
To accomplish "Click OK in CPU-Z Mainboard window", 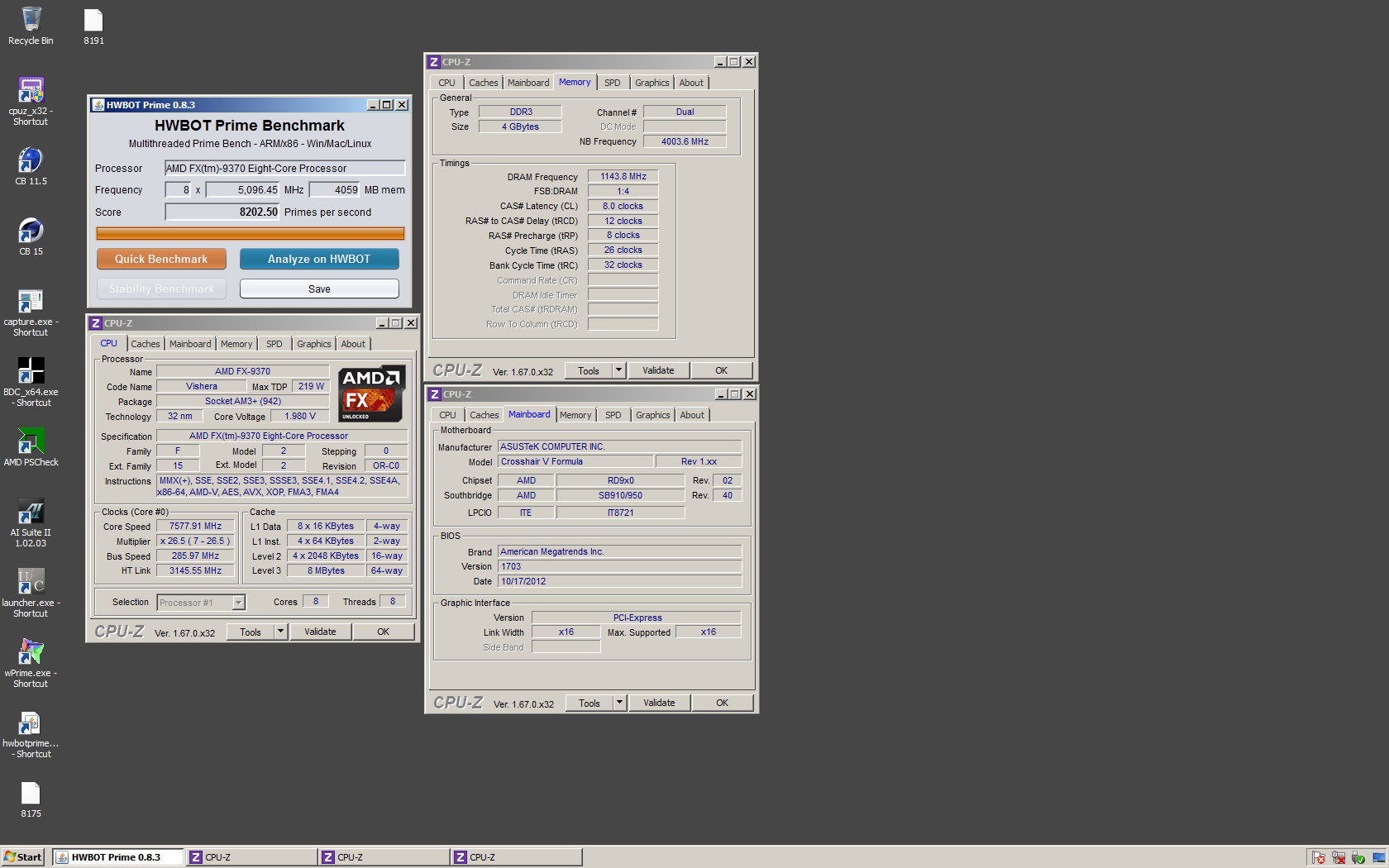I will (x=722, y=703).
